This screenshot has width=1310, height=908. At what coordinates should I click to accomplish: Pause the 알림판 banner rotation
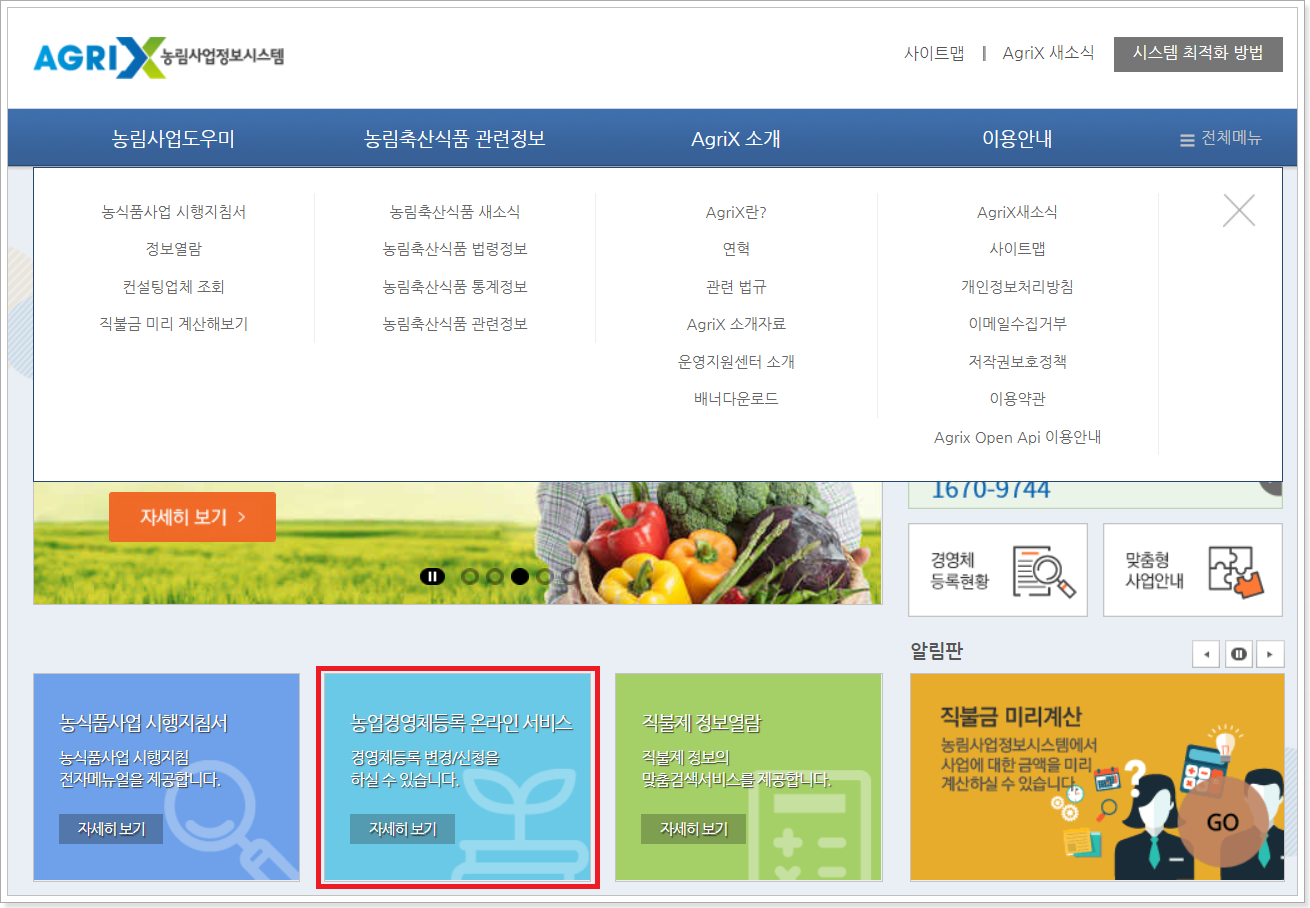click(1238, 653)
